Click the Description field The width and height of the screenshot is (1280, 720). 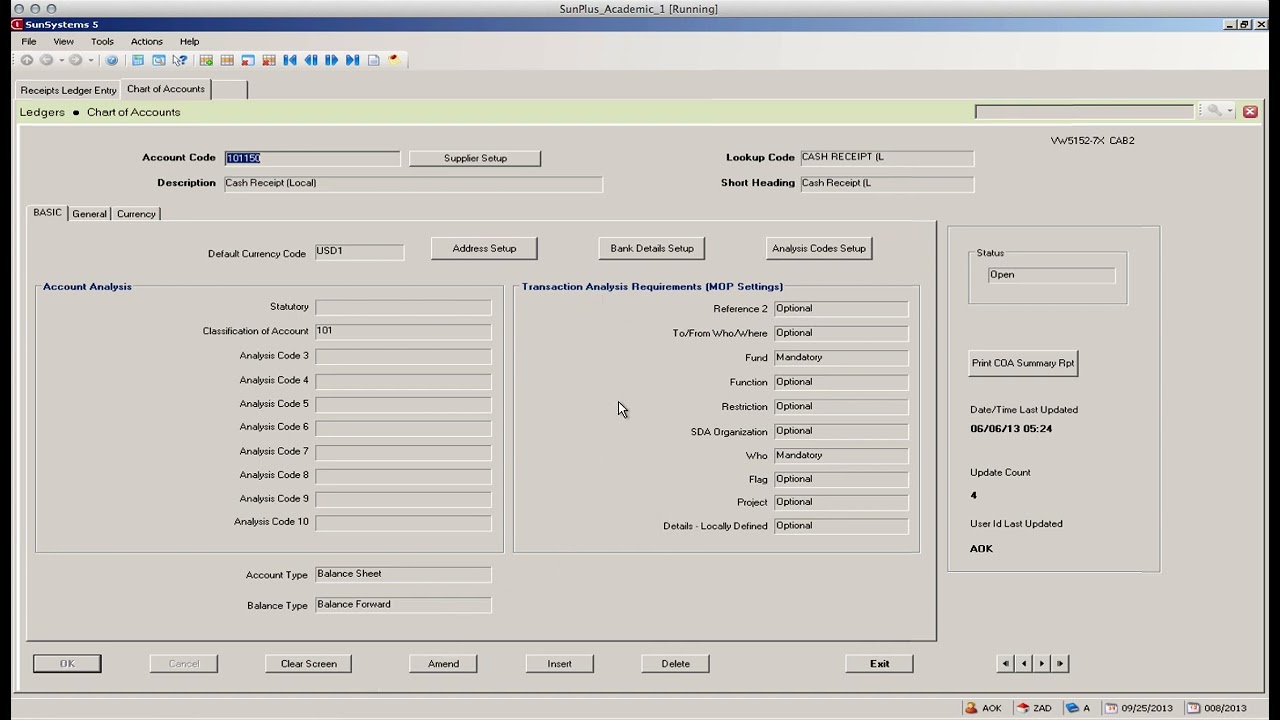[413, 183]
